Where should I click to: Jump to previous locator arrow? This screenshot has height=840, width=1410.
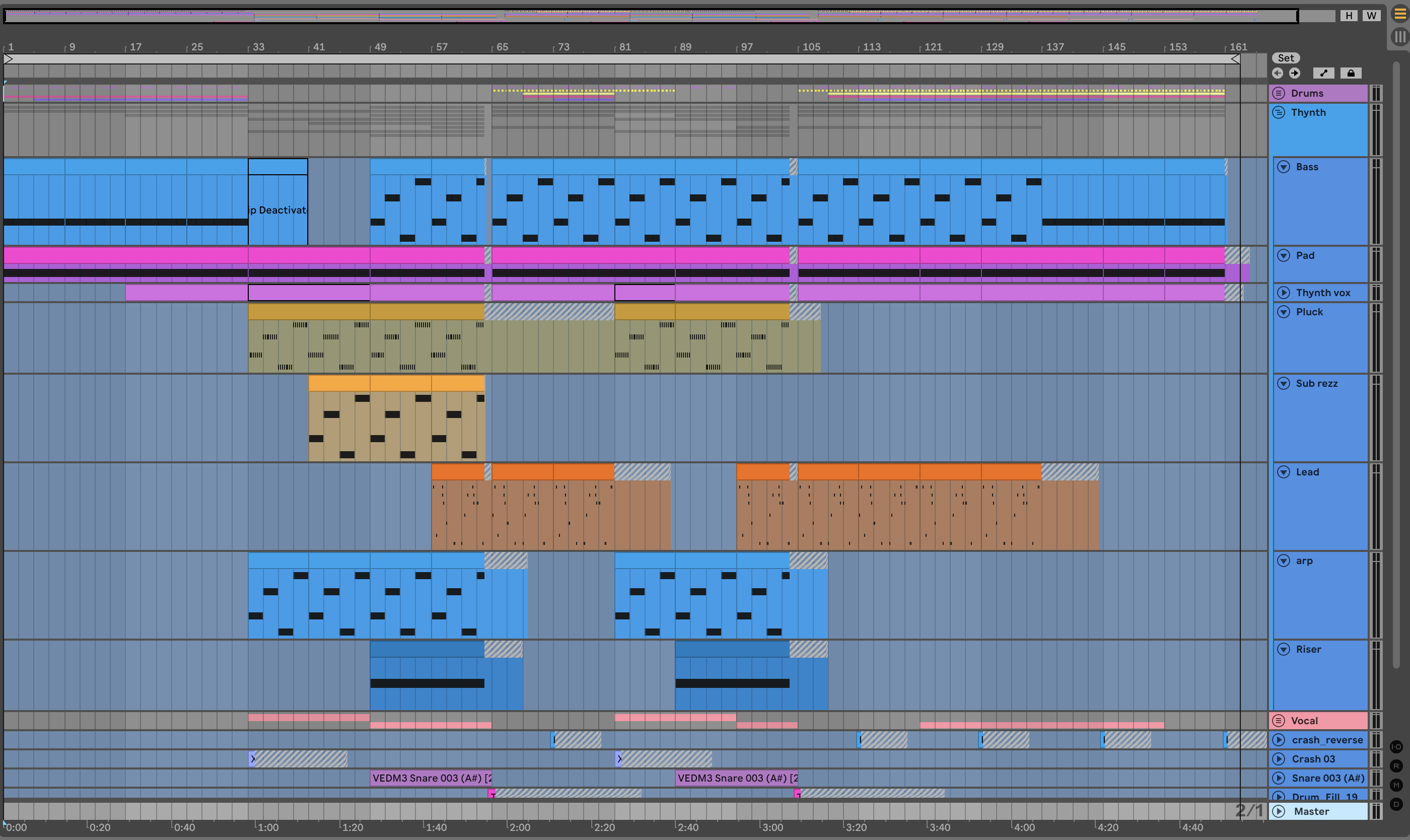[x=1277, y=73]
